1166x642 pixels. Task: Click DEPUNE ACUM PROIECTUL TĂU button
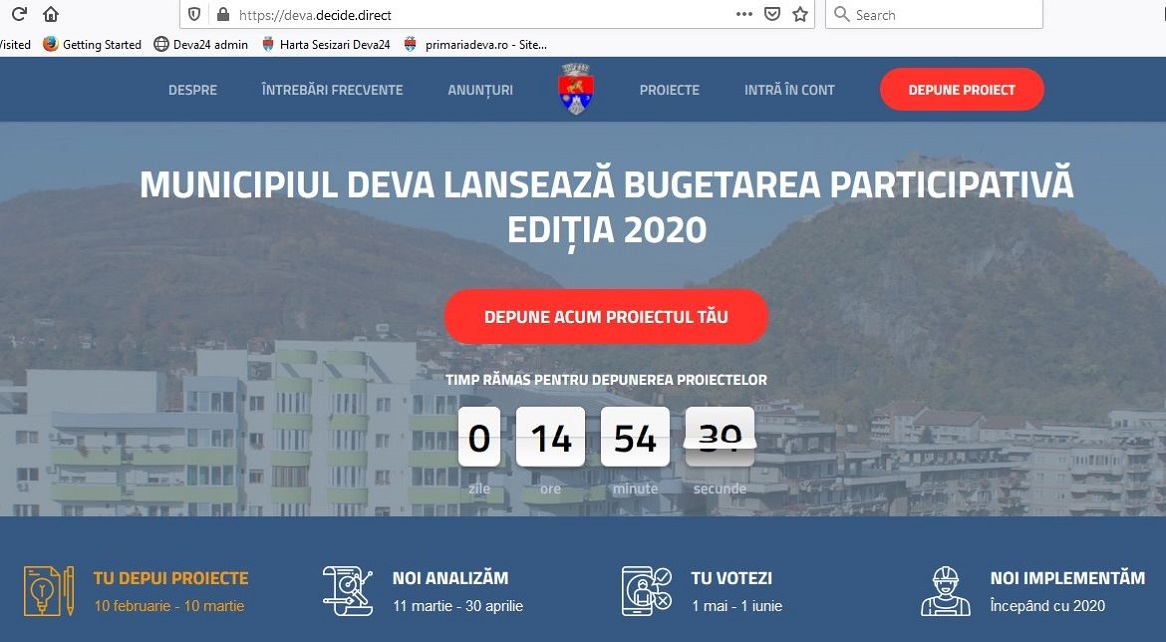point(606,316)
